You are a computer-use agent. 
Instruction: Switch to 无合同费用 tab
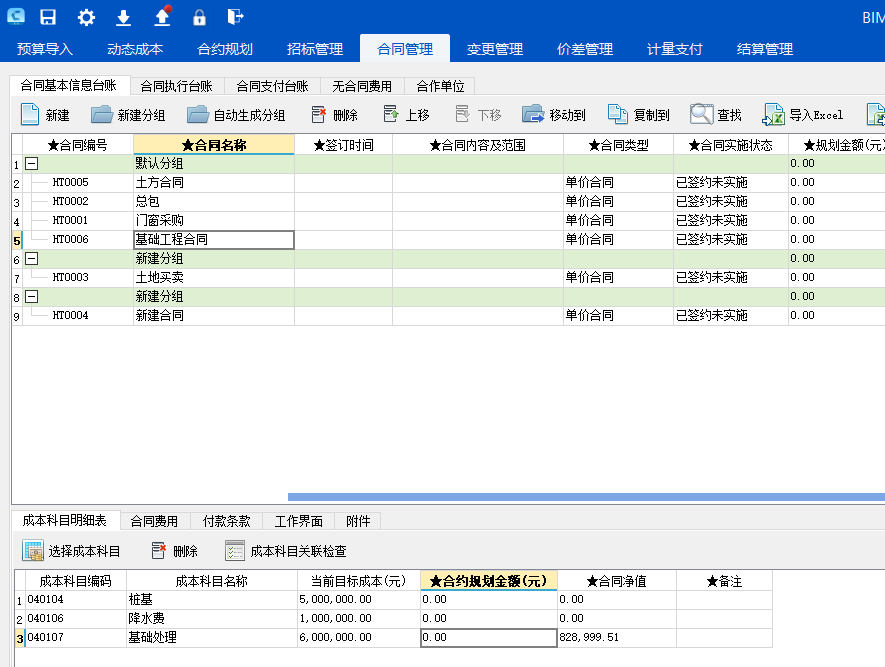click(x=362, y=86)
